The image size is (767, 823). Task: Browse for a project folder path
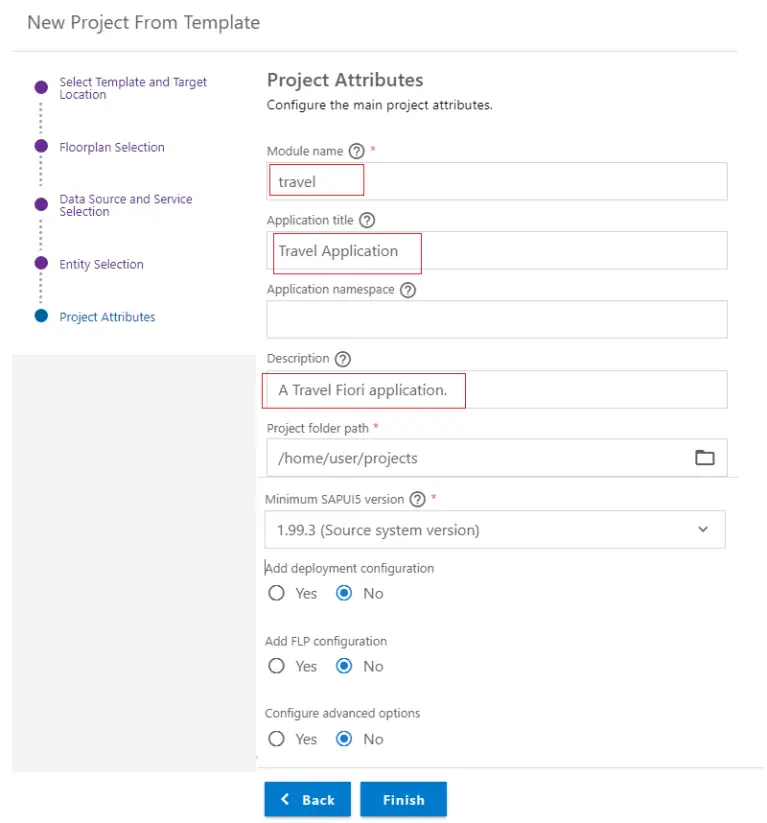pos(705,456)
